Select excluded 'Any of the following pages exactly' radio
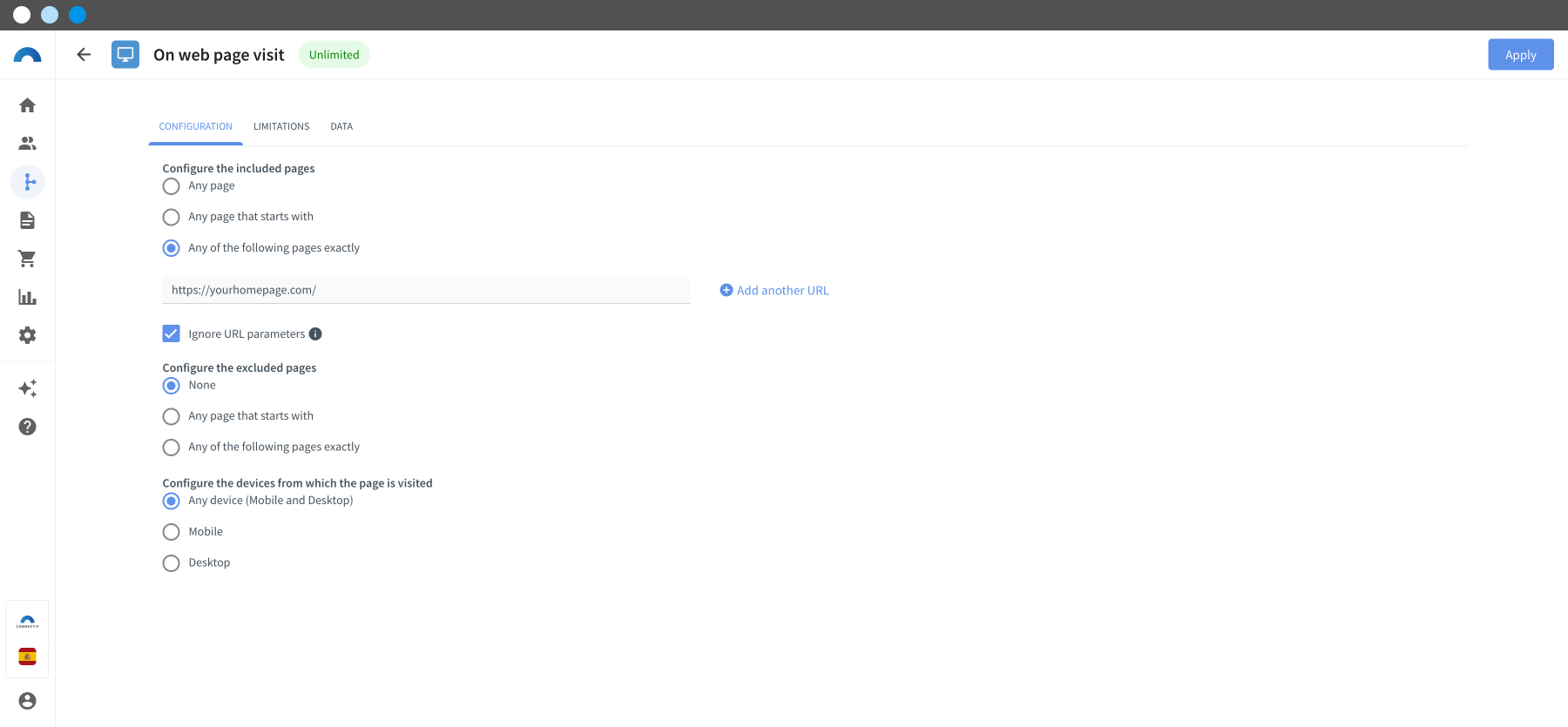This screenshot has height=727, width=1568. pos(171,448)
